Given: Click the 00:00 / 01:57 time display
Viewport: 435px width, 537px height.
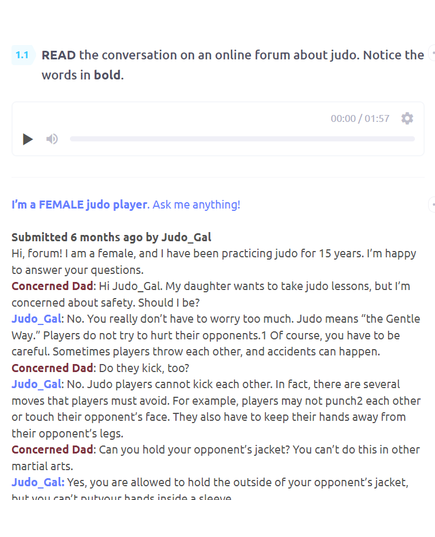Looking at the screenshot, I should (360, 118).
